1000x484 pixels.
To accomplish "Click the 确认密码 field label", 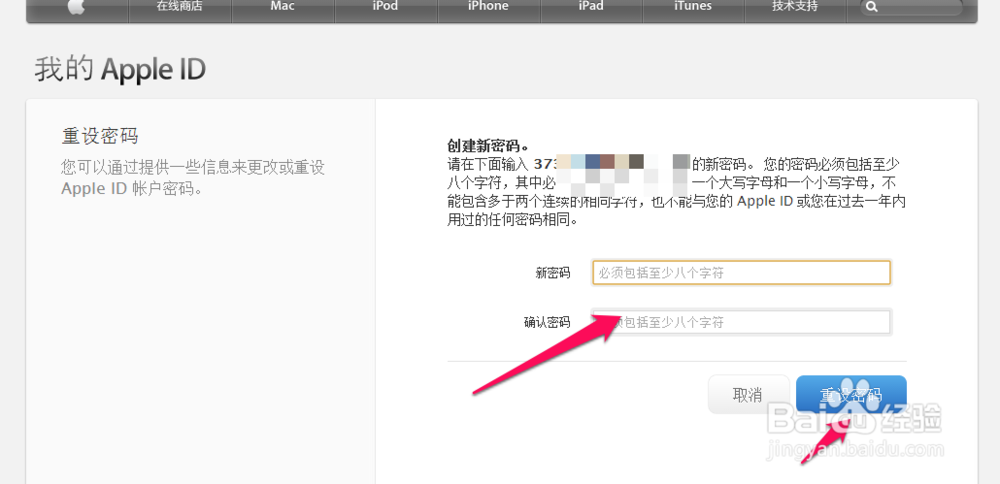I will [547, 322].
